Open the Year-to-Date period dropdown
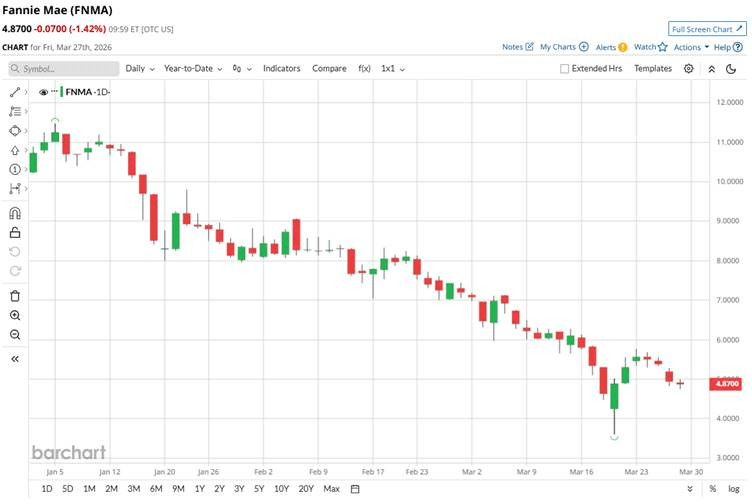The height and width of the screenshot is (504, 752). [x=193, y=69]
